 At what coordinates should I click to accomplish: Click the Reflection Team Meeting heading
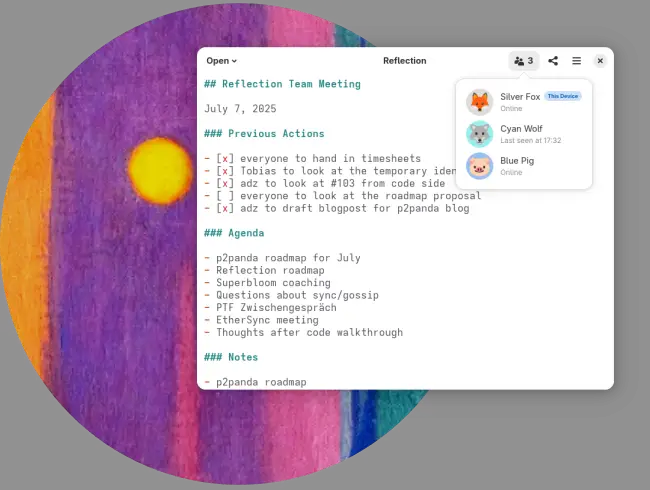(282, 84)
